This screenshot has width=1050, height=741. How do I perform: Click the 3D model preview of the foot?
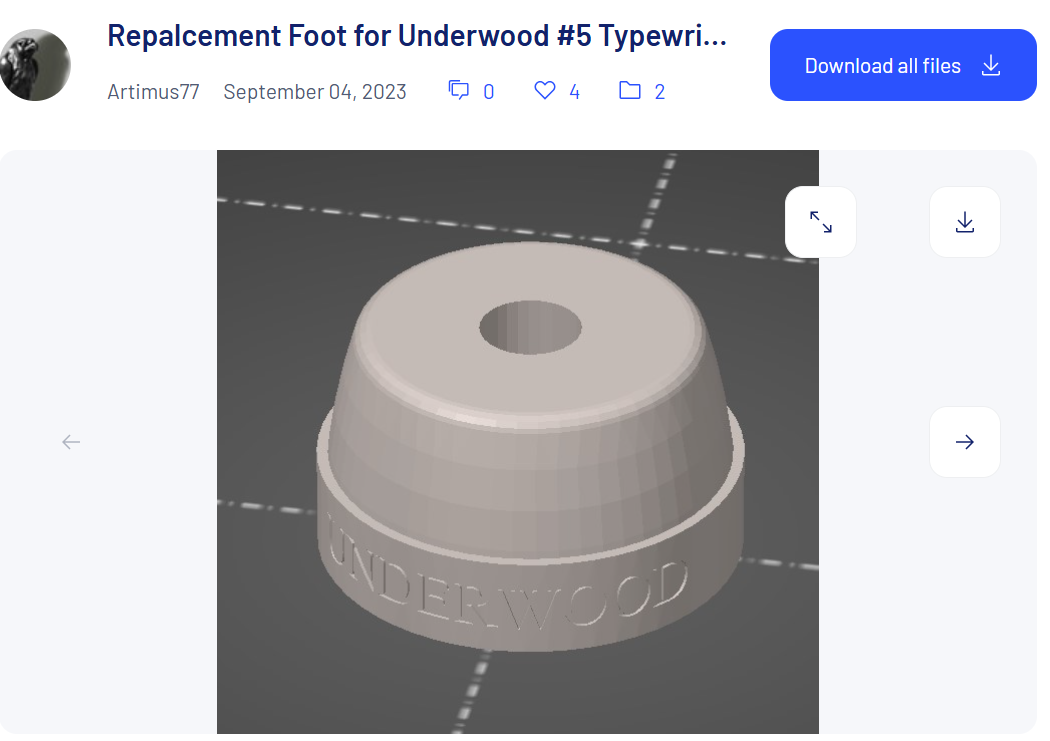pyautogui.click(x=517, y=440)
